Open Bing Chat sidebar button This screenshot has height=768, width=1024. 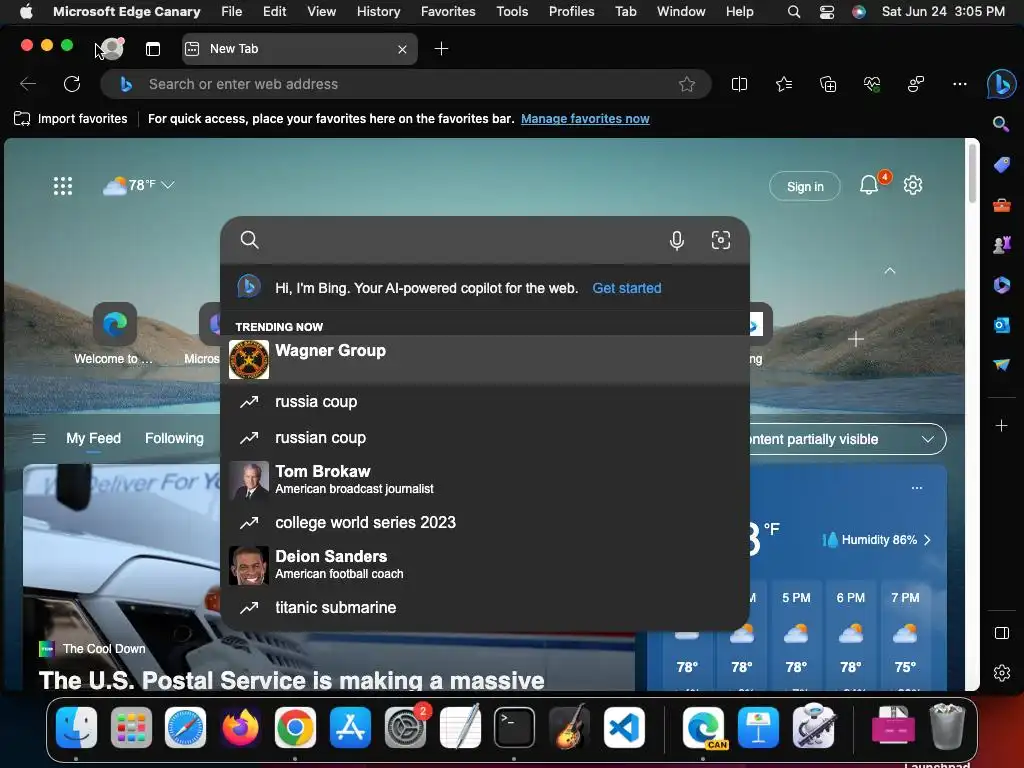pyautogui.click(x=1001, y=84)
